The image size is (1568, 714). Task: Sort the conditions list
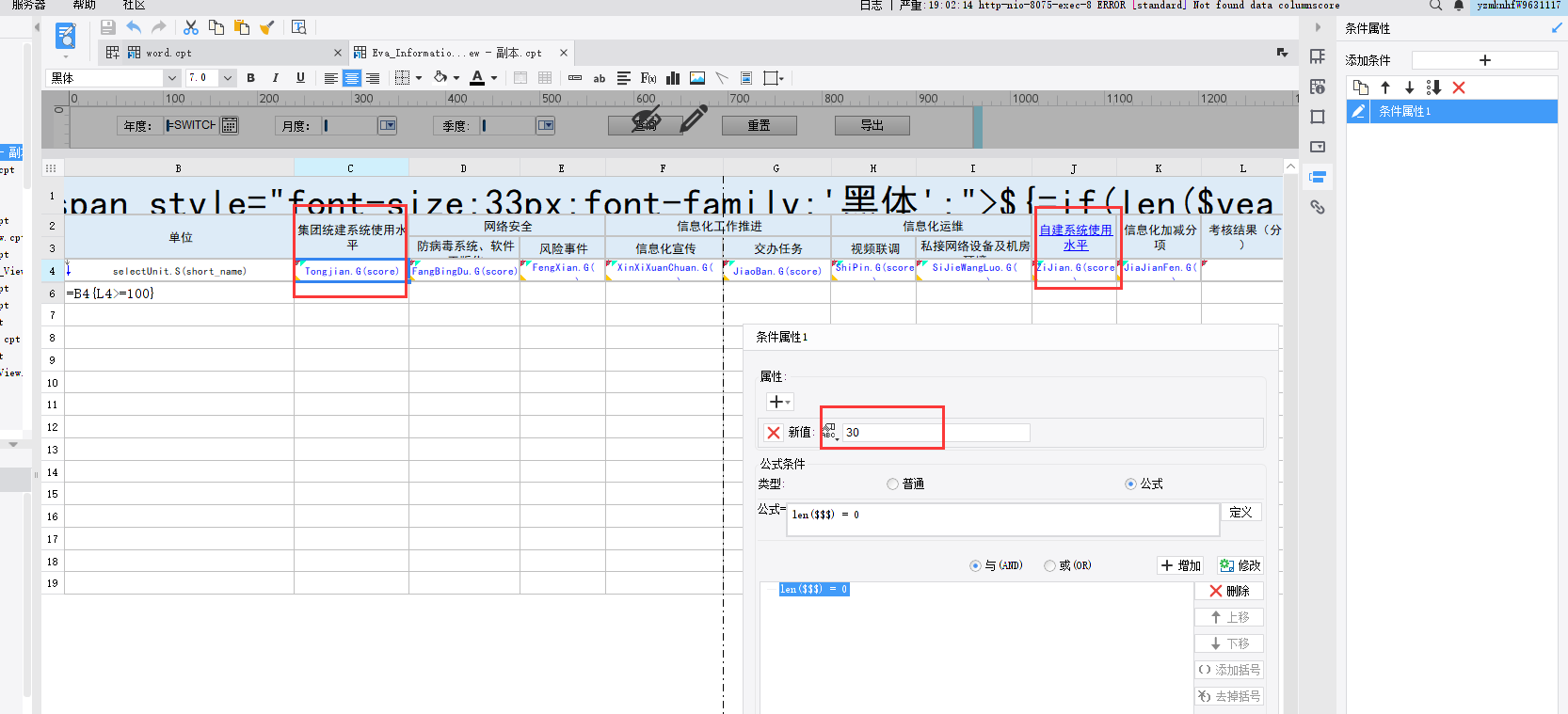(x=1434, y=87)
